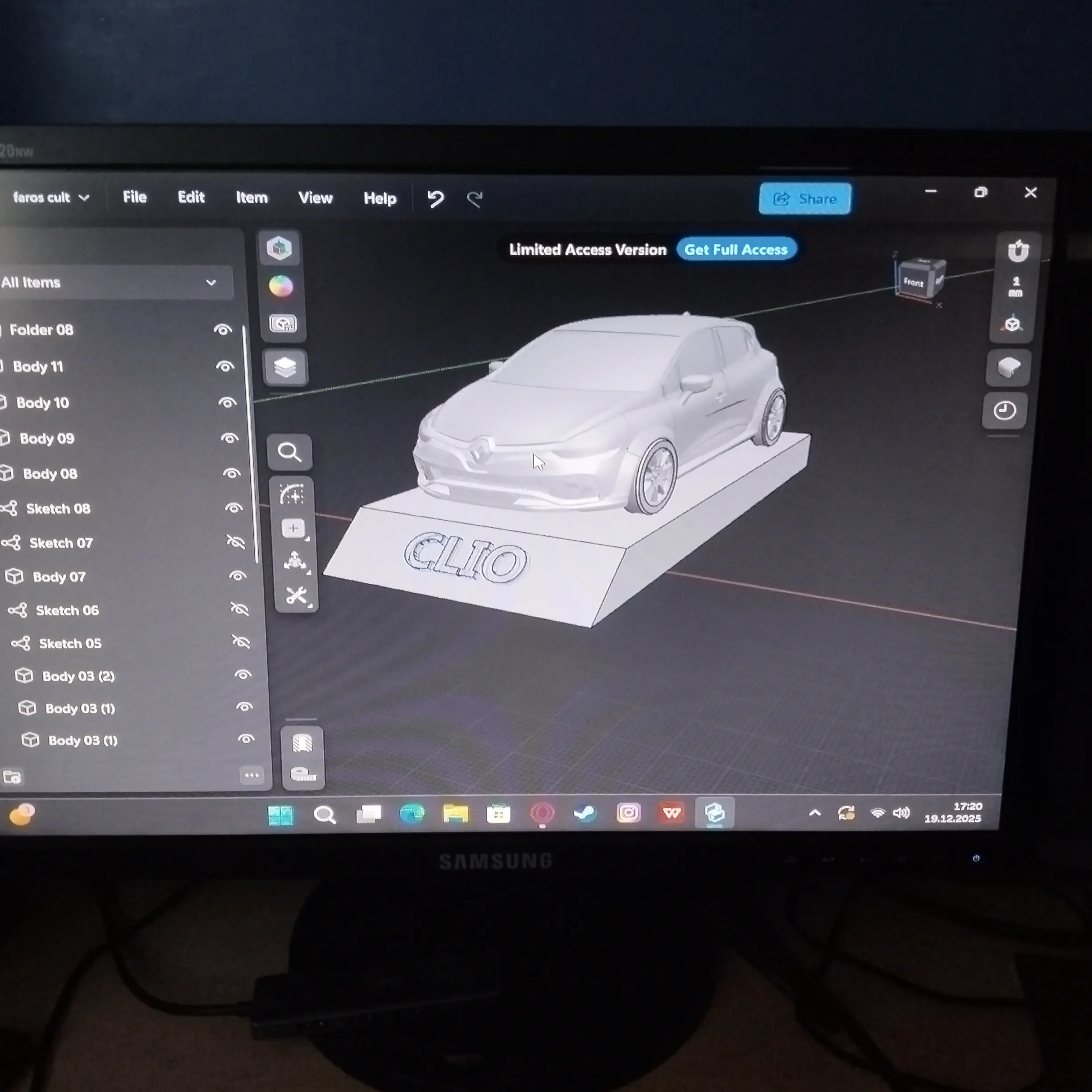Click the cube icon below 1 mm

[1012, 324]
